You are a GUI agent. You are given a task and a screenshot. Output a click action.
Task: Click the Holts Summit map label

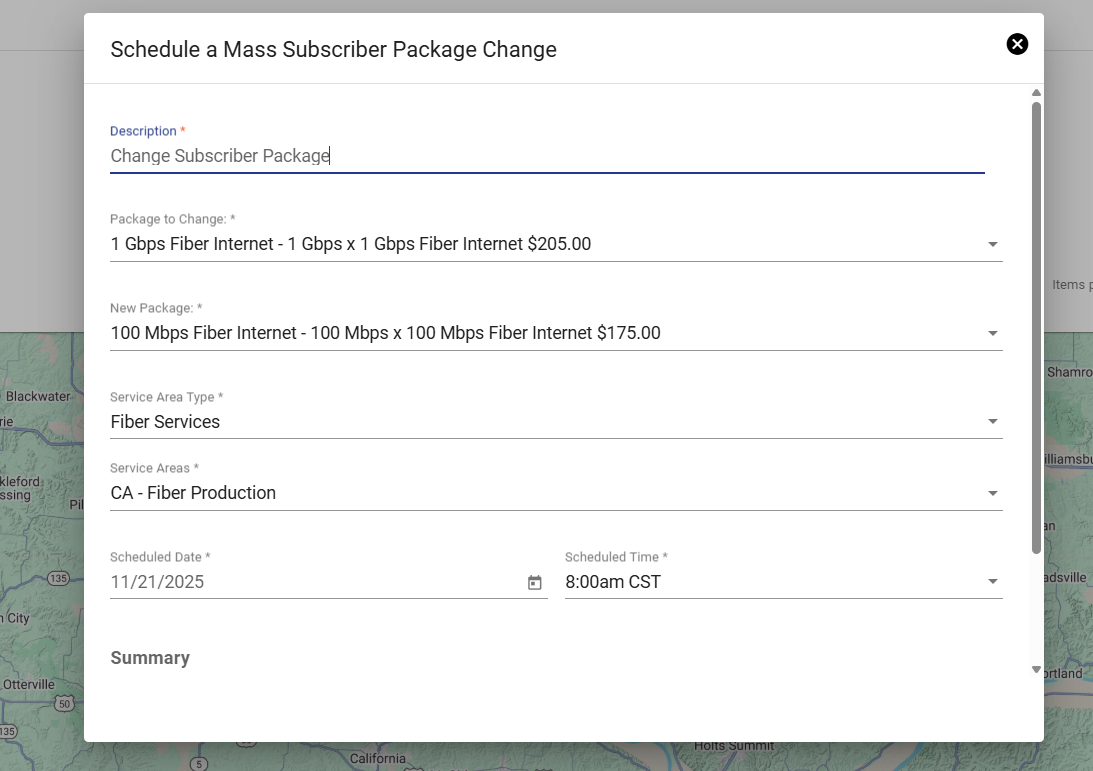coord(735,746)
